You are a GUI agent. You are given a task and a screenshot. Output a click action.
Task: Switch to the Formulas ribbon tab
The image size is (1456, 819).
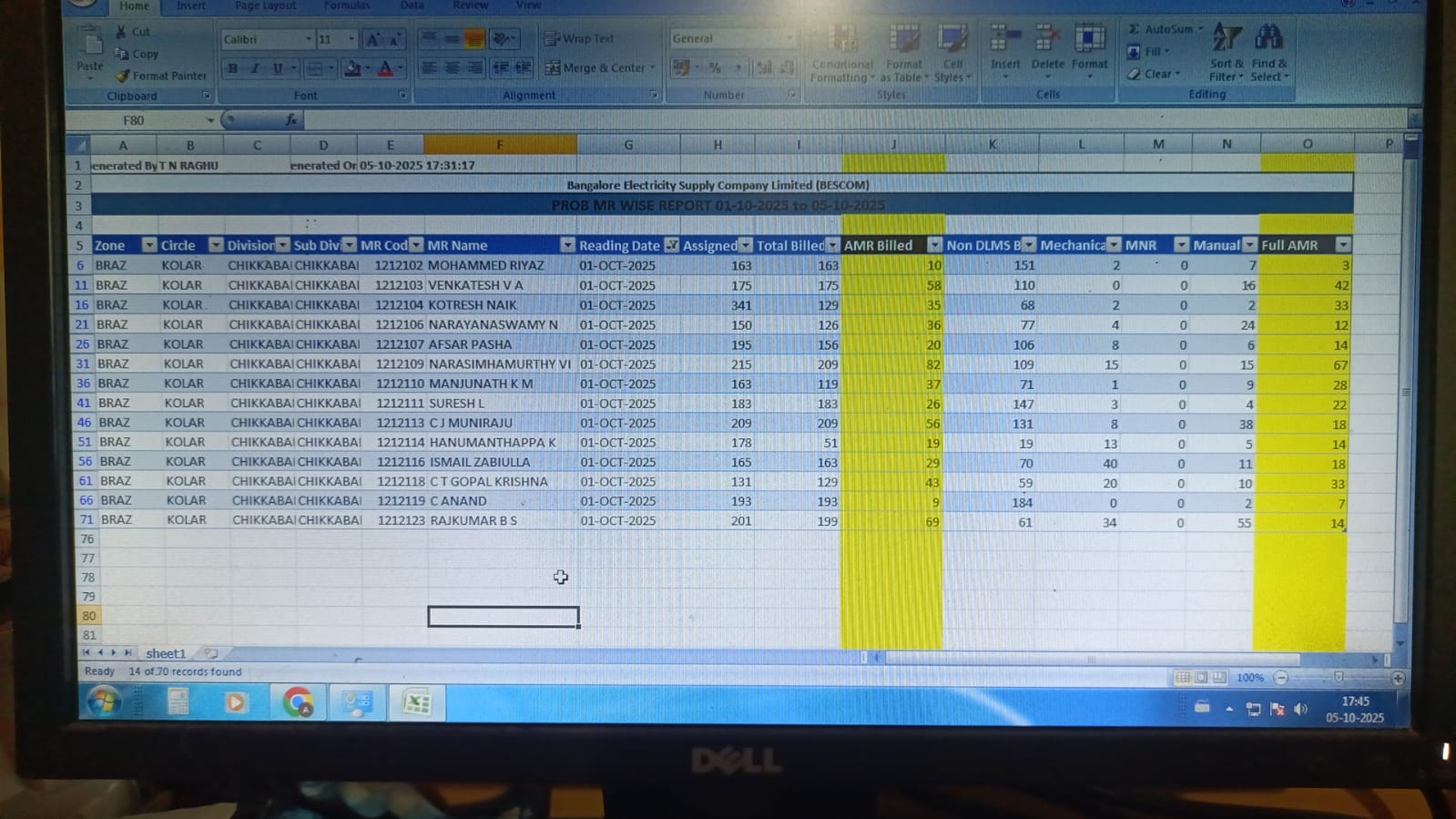[347, 5]
